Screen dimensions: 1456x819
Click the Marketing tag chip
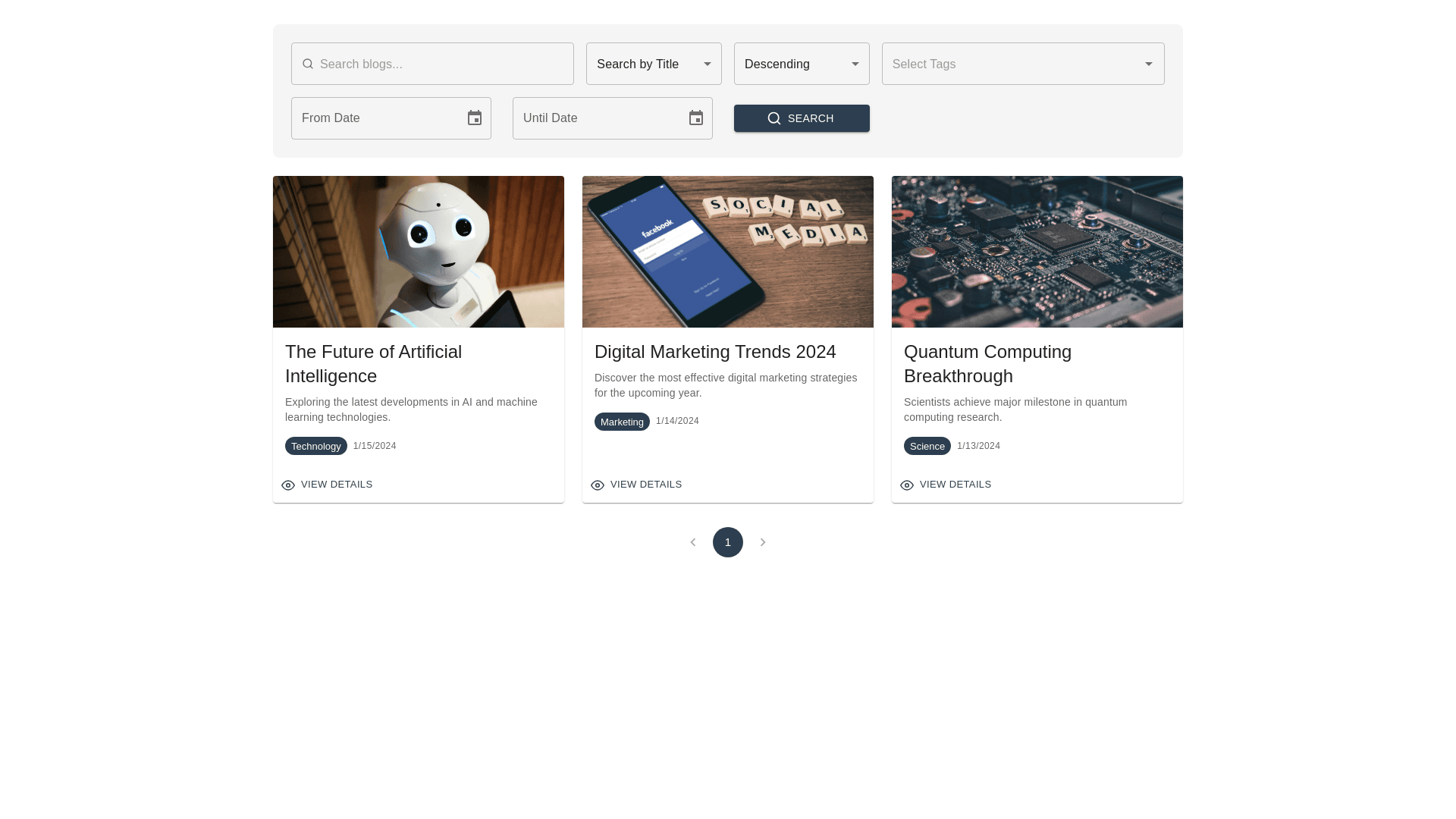(622, 422)
